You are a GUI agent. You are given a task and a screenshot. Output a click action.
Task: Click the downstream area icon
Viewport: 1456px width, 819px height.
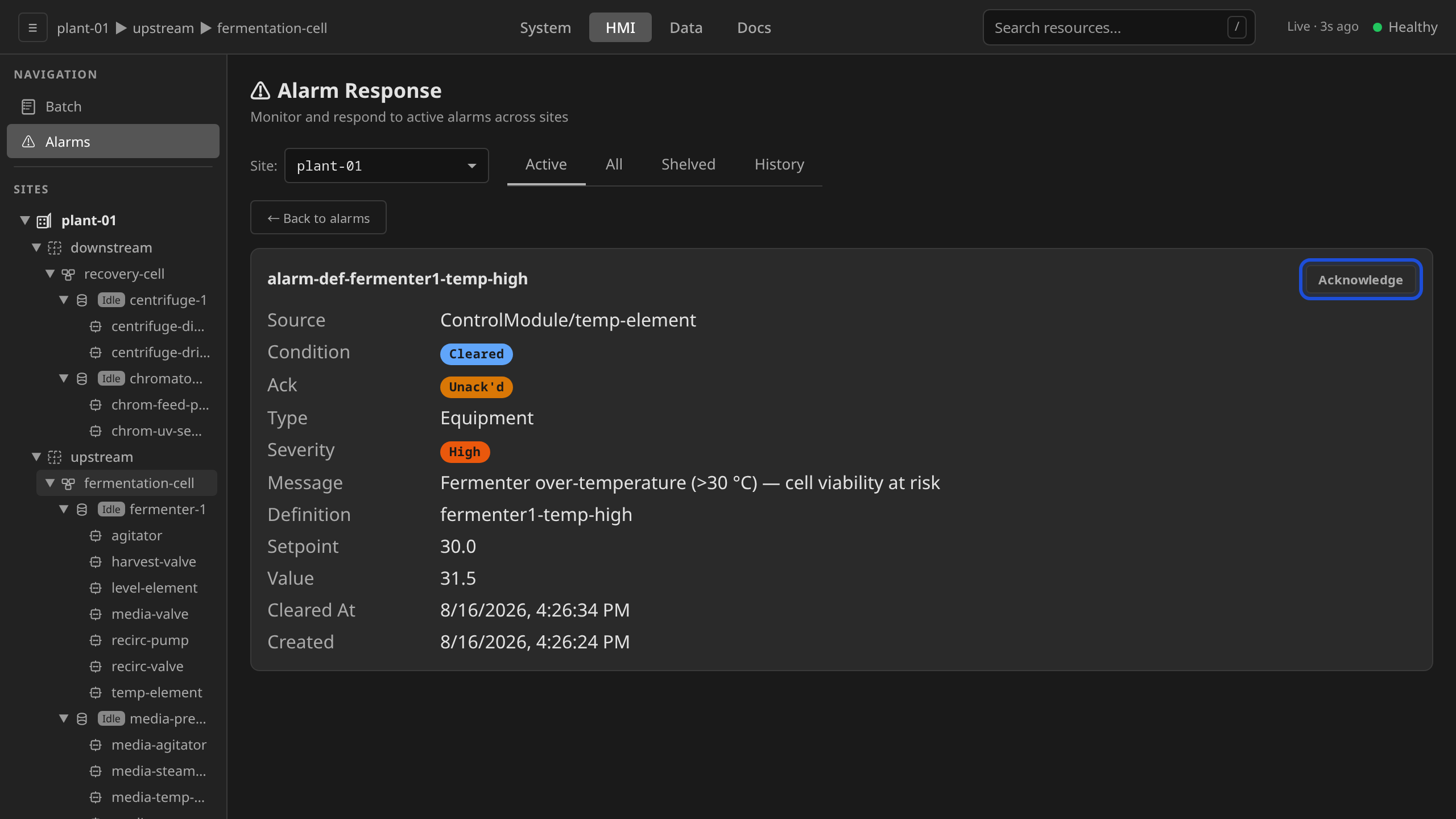click(x=55, y=248)
